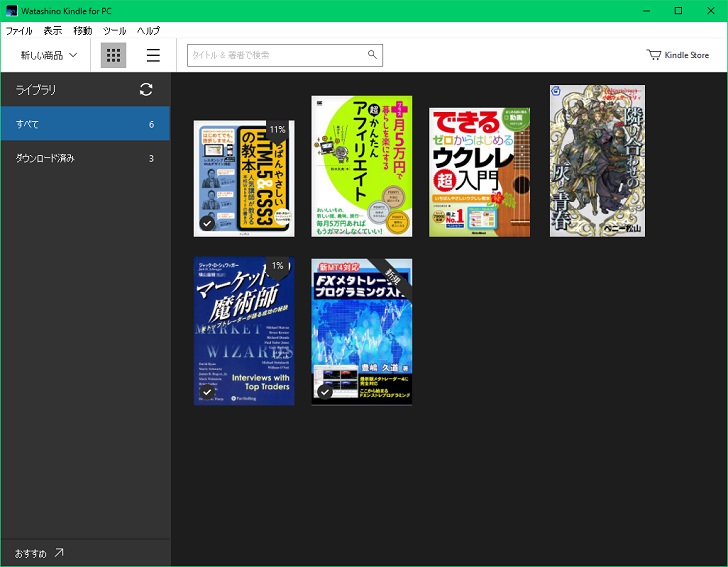Screen dimensions: 728x567
Task: Open the ウクレレ超入門 book
Action: [480, 172]
